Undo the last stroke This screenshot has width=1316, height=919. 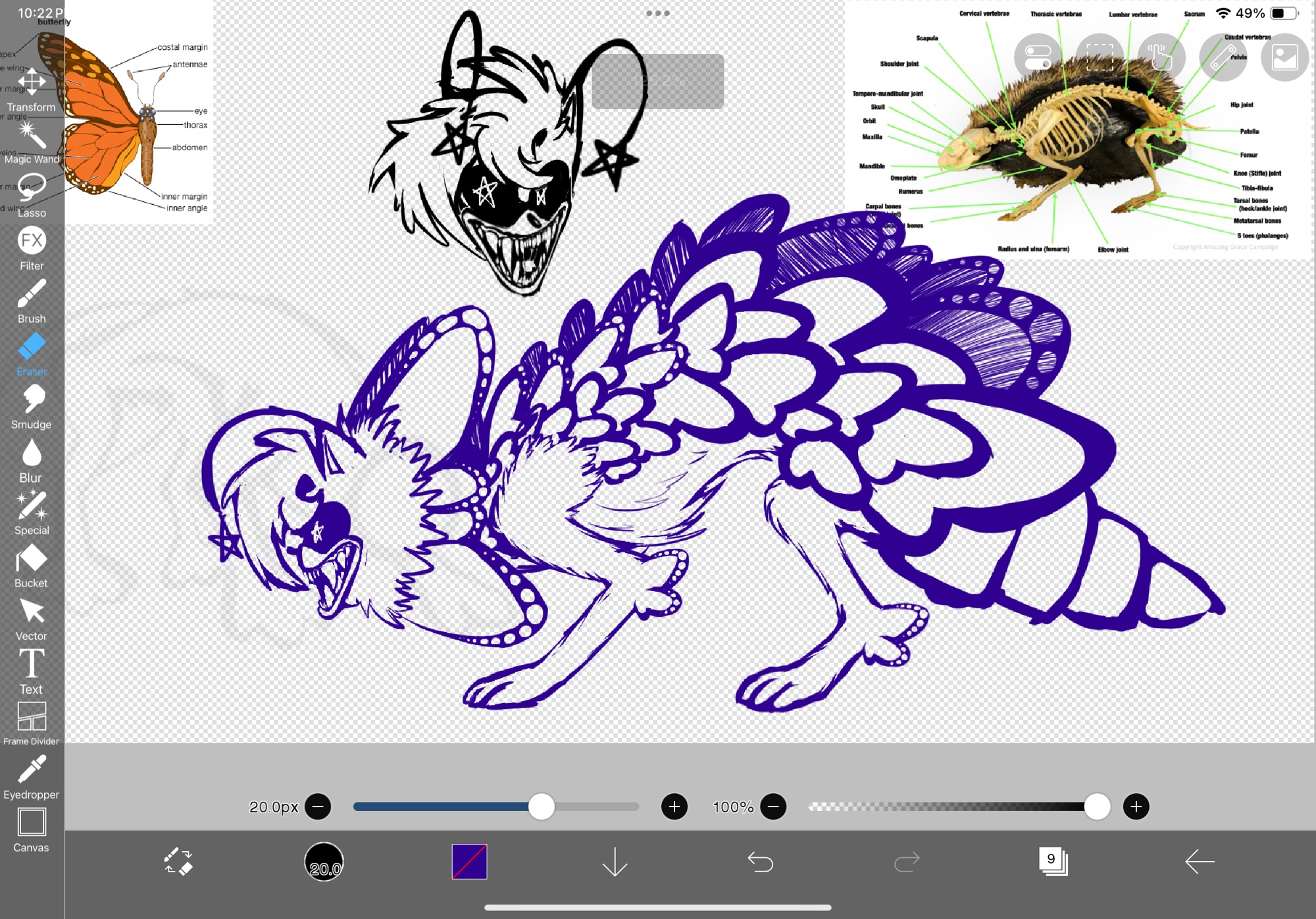pos(761,861)
